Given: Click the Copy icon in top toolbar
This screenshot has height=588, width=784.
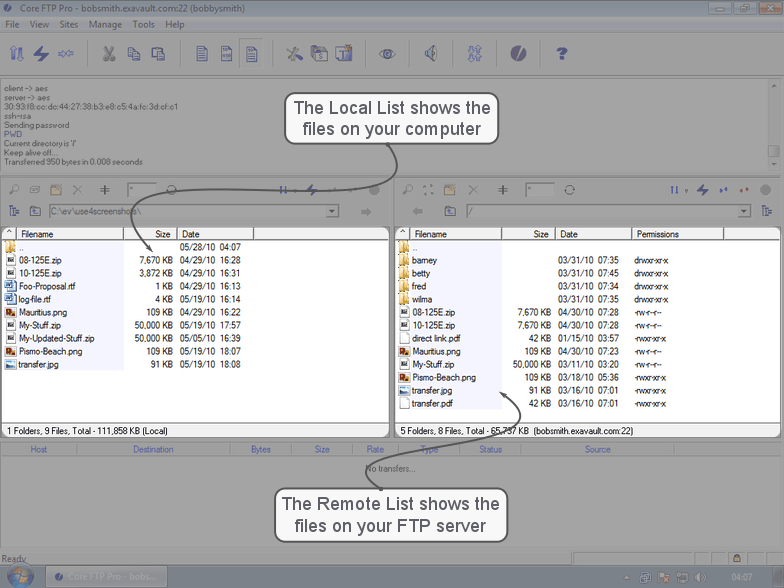Looking at the screenshot, I should point(134,54).
